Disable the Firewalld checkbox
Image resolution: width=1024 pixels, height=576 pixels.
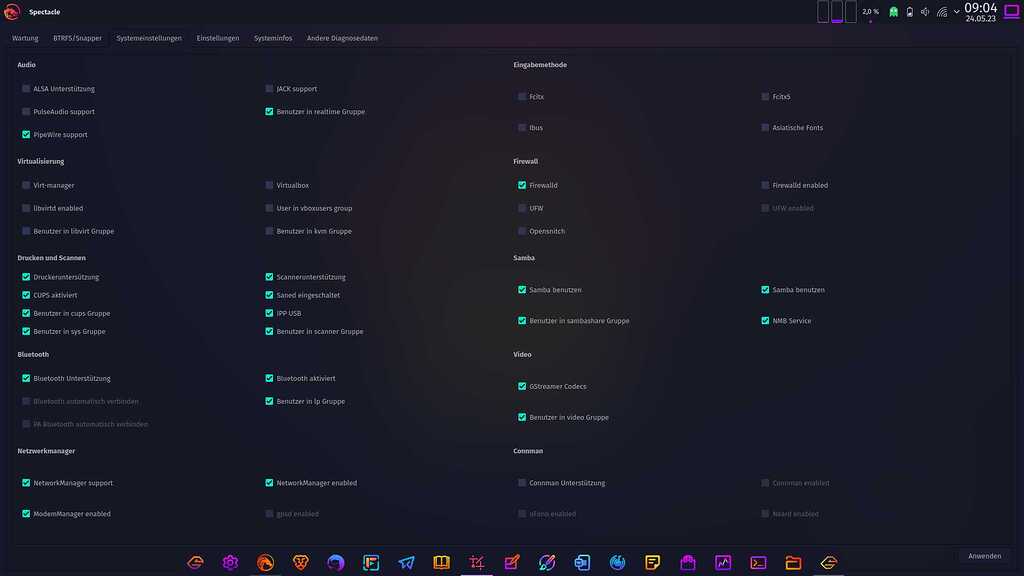coord(521,185)
